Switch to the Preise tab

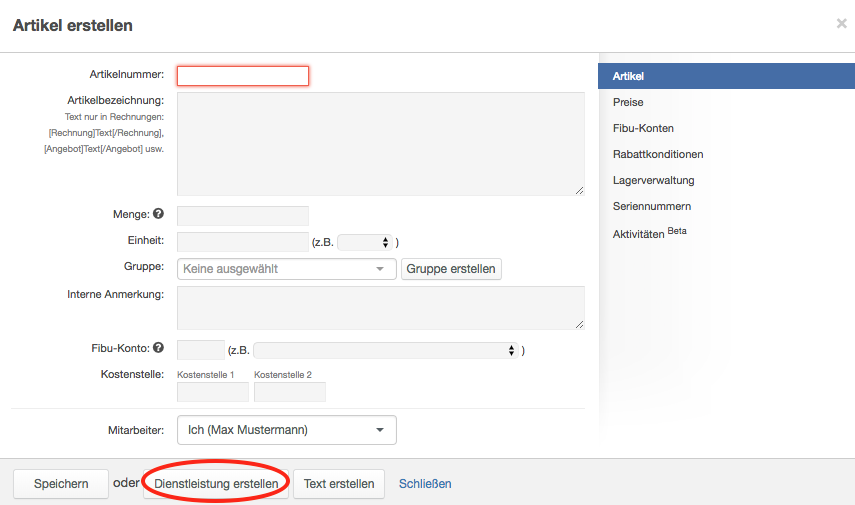[628, 102]
